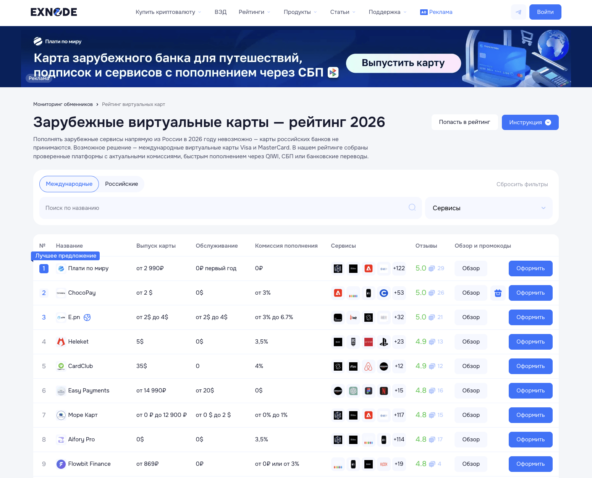592x478 pixels.
Task: Click the Попасть в рейтинг button
Action: [x=464, y=122]
